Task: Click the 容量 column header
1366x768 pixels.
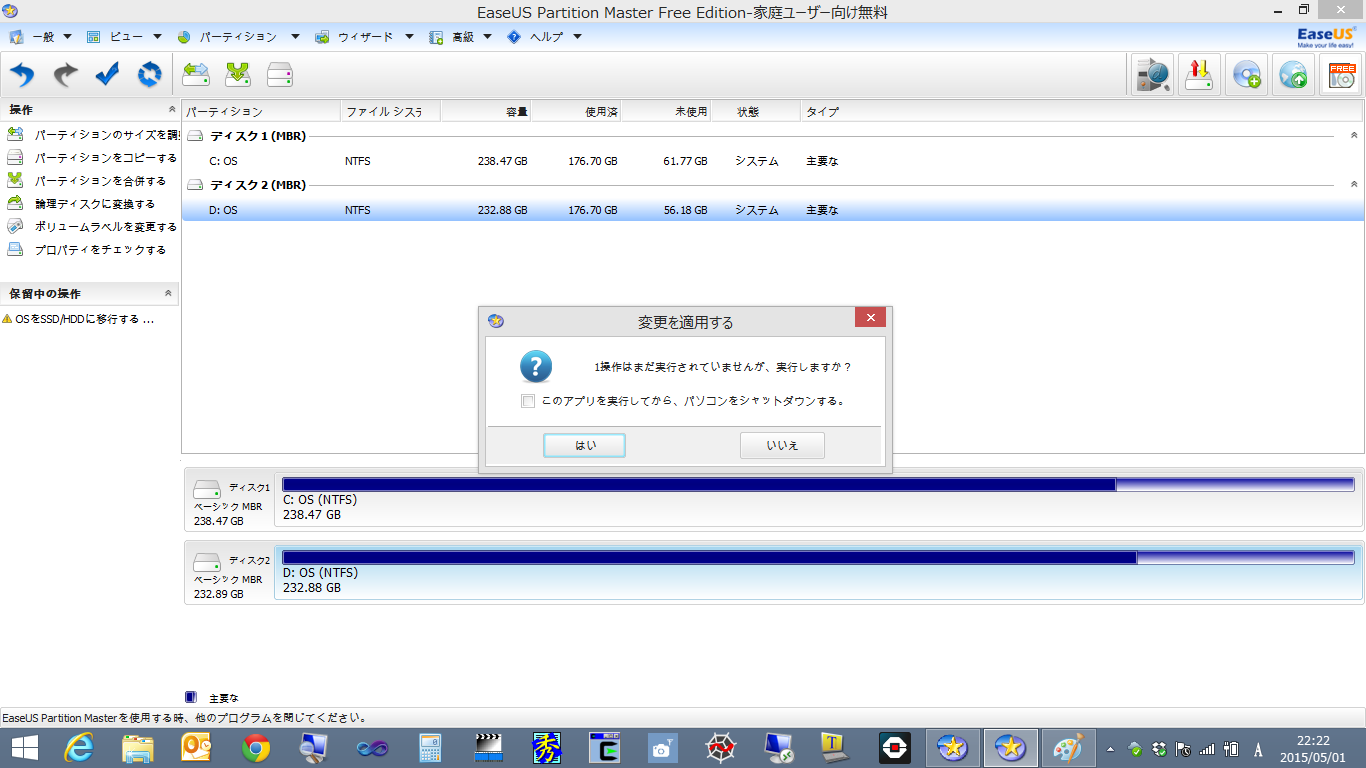Action: pyautogui.click(x=485, y=111)
